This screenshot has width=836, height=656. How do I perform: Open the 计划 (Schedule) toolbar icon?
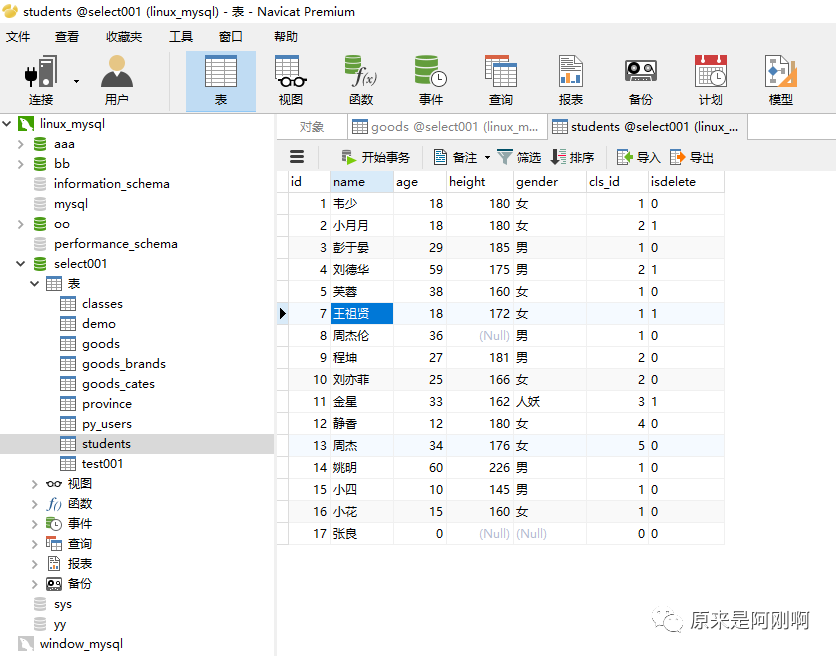coord(711,81)
